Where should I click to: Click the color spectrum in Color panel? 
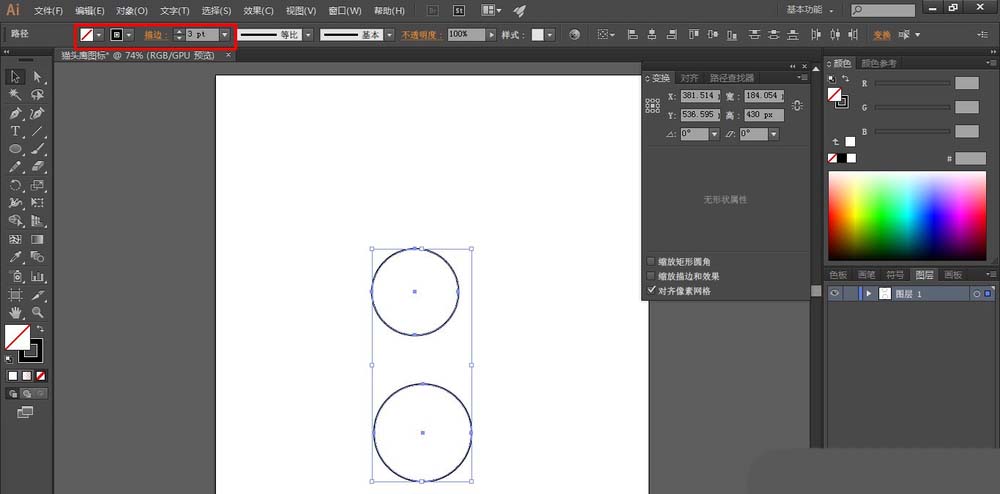[907, 215]
